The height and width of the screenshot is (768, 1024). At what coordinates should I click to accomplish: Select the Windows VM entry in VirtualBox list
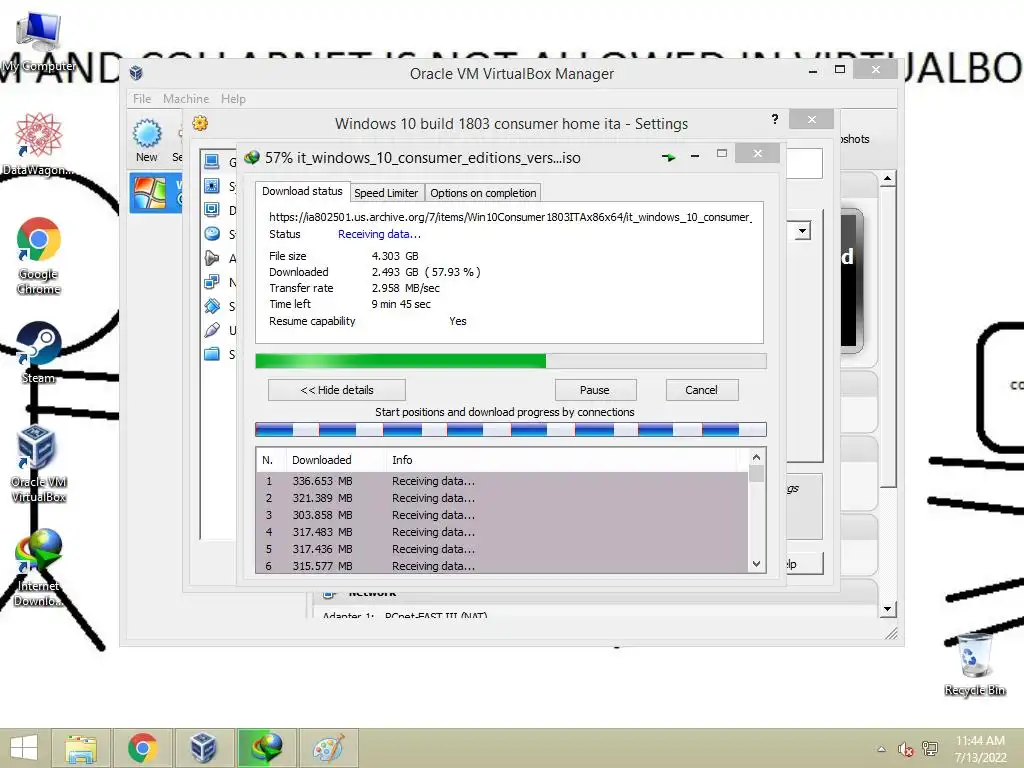[x=155, y=193]
